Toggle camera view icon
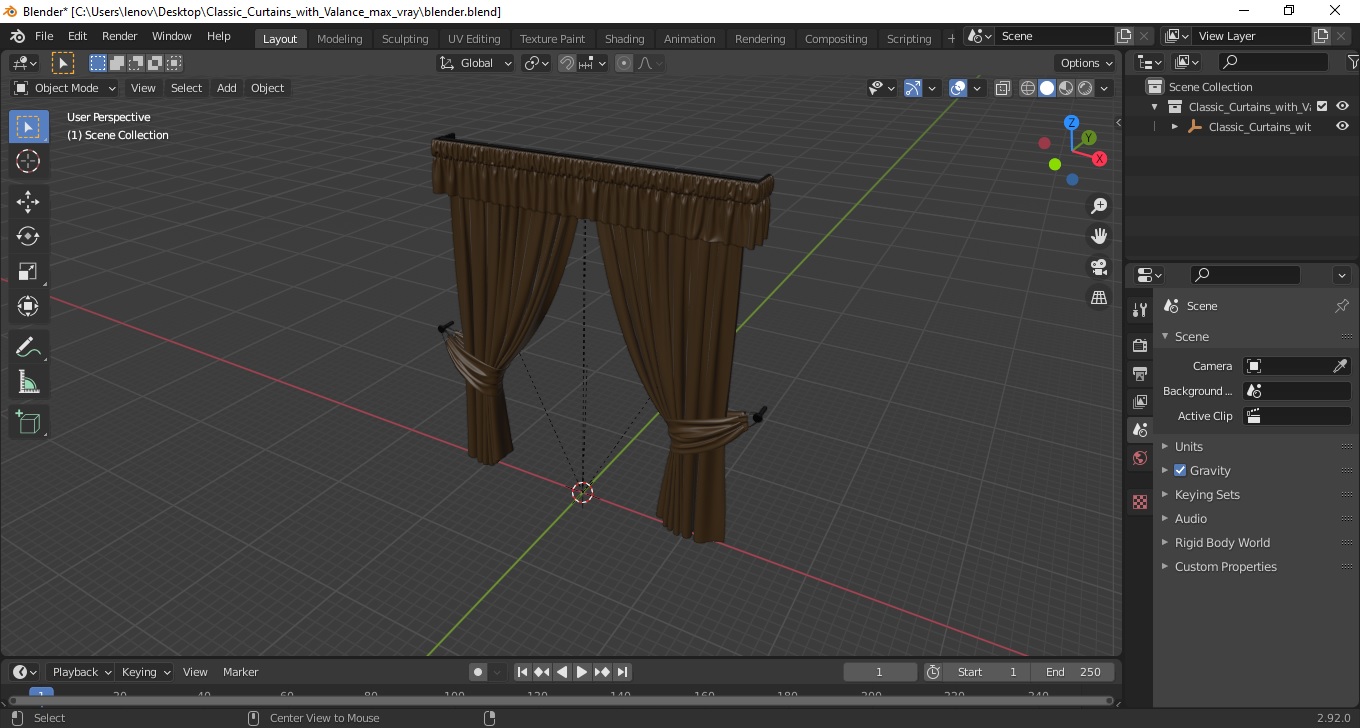The width and height of the screenshot is (1360, 728). point(1099,267)
